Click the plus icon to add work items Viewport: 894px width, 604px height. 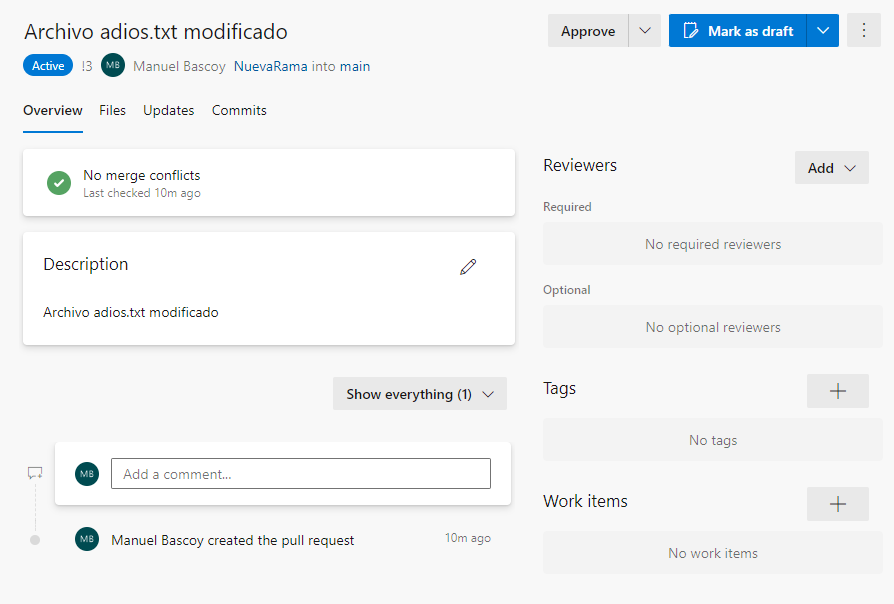coord(837,504)
